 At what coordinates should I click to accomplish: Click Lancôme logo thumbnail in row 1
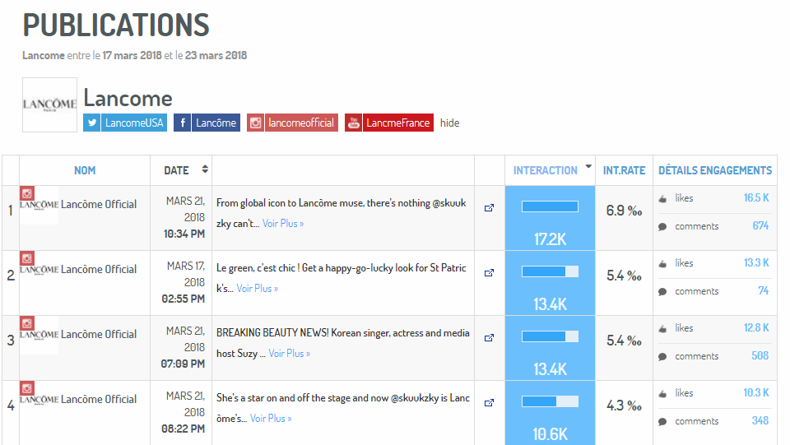pos(39,205)
